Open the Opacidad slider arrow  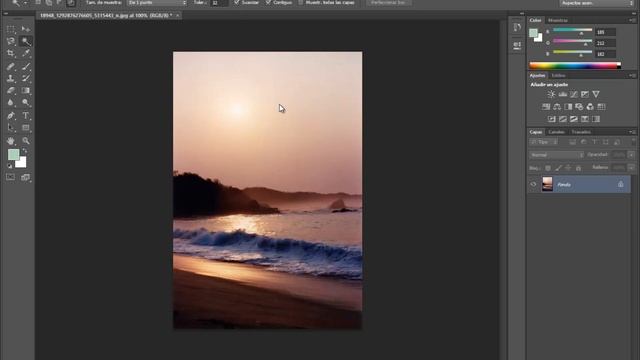631,155
